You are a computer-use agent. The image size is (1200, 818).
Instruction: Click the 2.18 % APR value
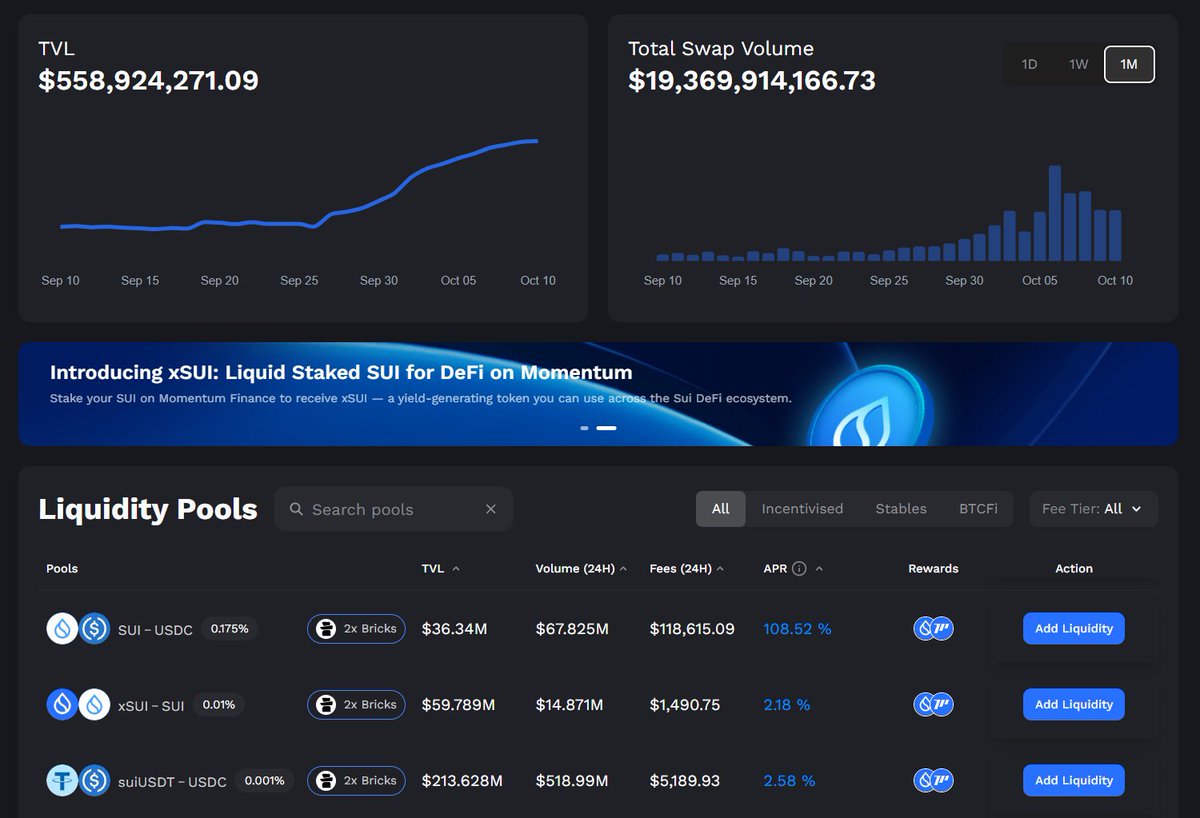coord(786,705)
